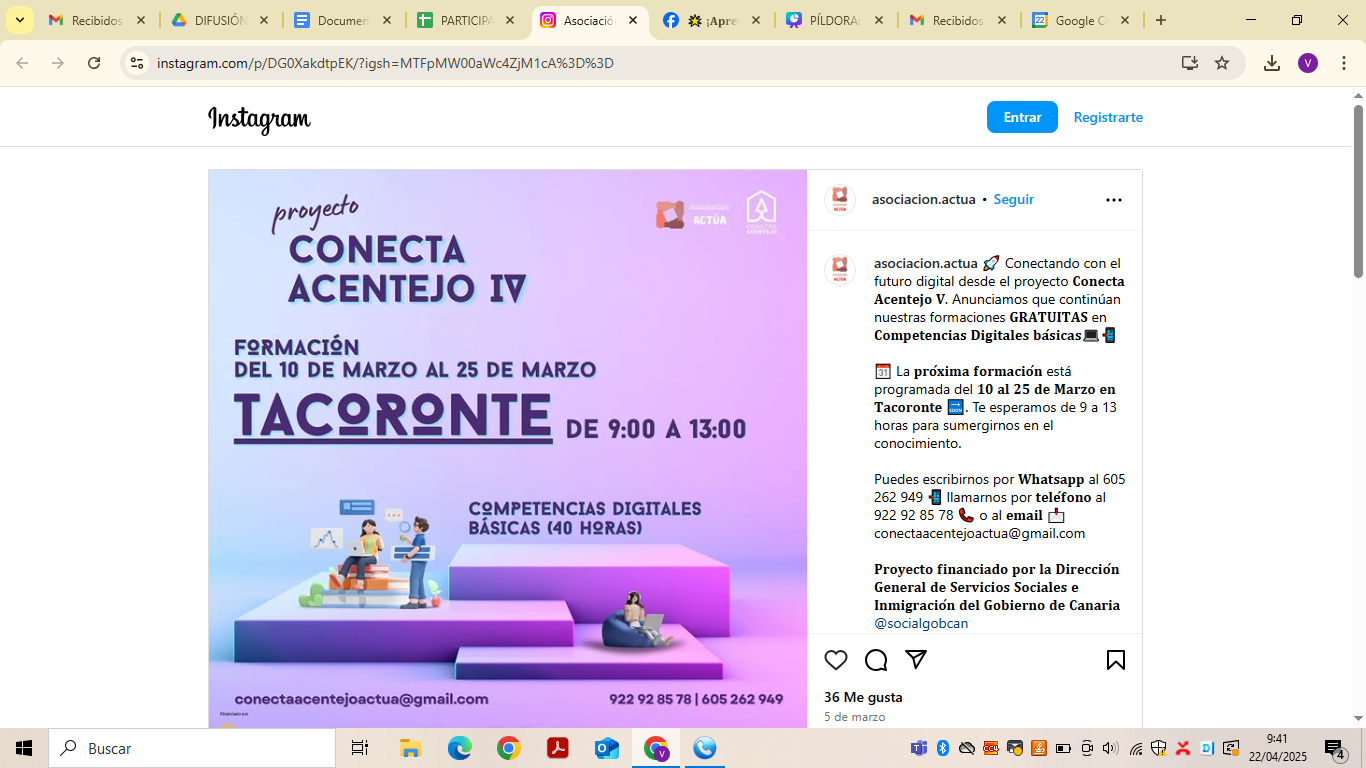Open asociacion.actua profile picture in header
1366x768 pixels.
coord(840,200)
